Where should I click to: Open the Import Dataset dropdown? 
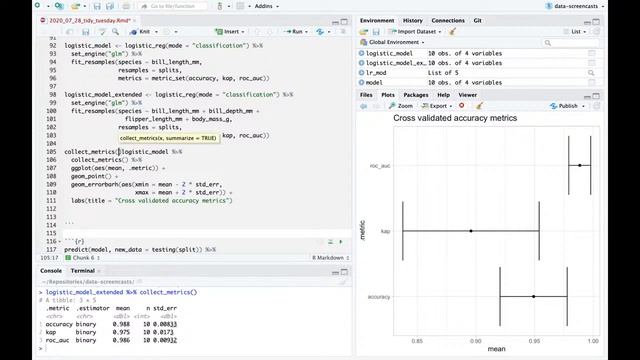click(x=415, y=31)
